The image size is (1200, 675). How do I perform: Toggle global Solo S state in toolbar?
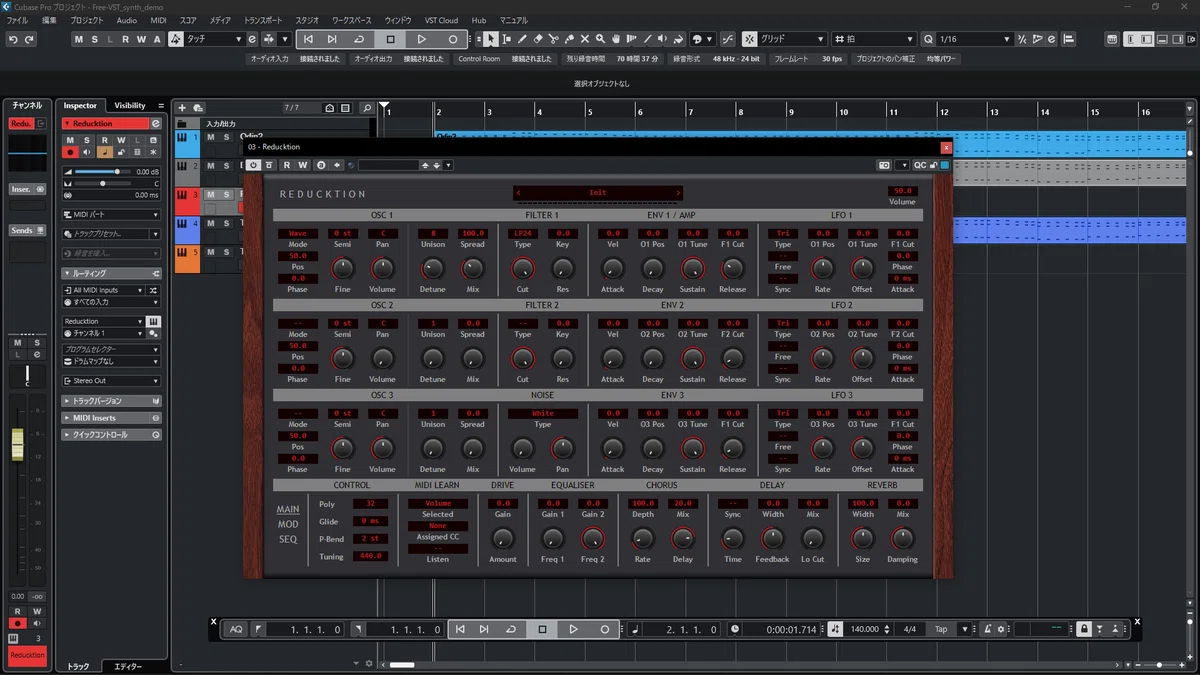94,39
